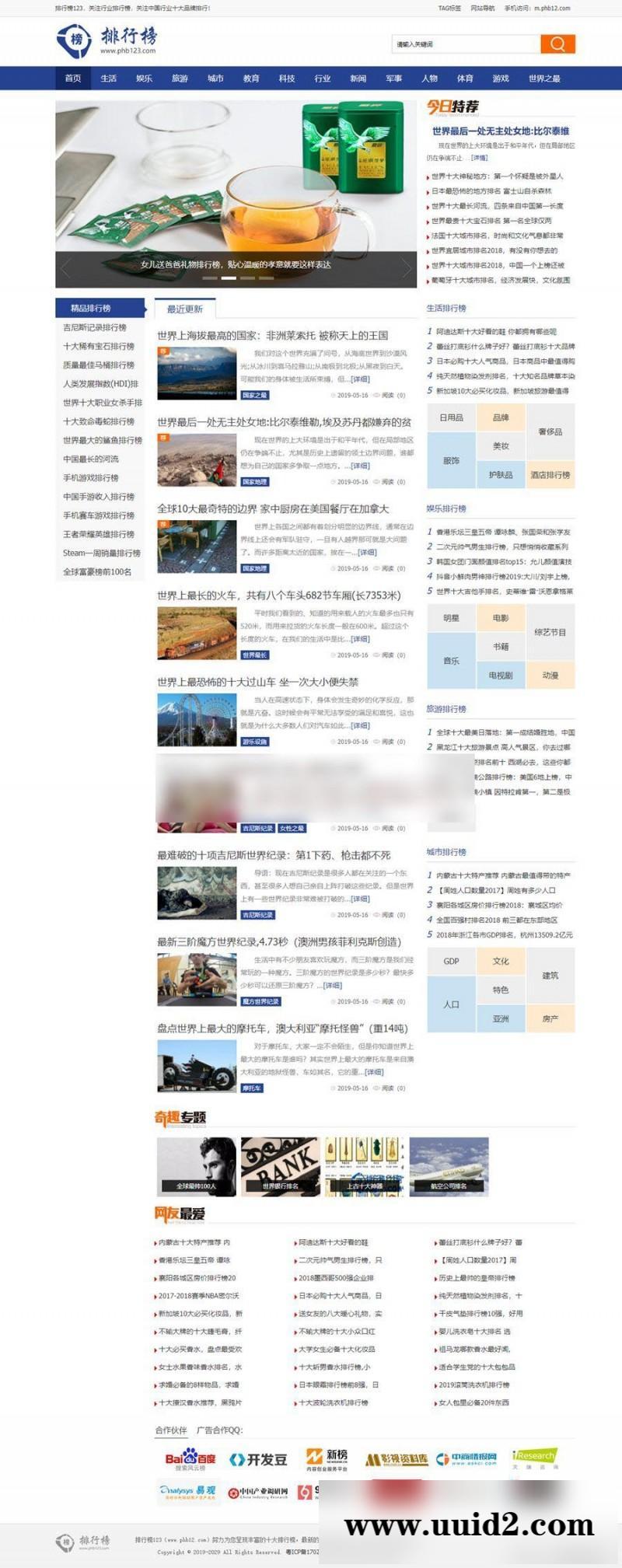Open sidebar link 吉尼斯记录排行榜
This screenshot has height=1568, width=622.
pyautogui.click(x=95, y=327)
